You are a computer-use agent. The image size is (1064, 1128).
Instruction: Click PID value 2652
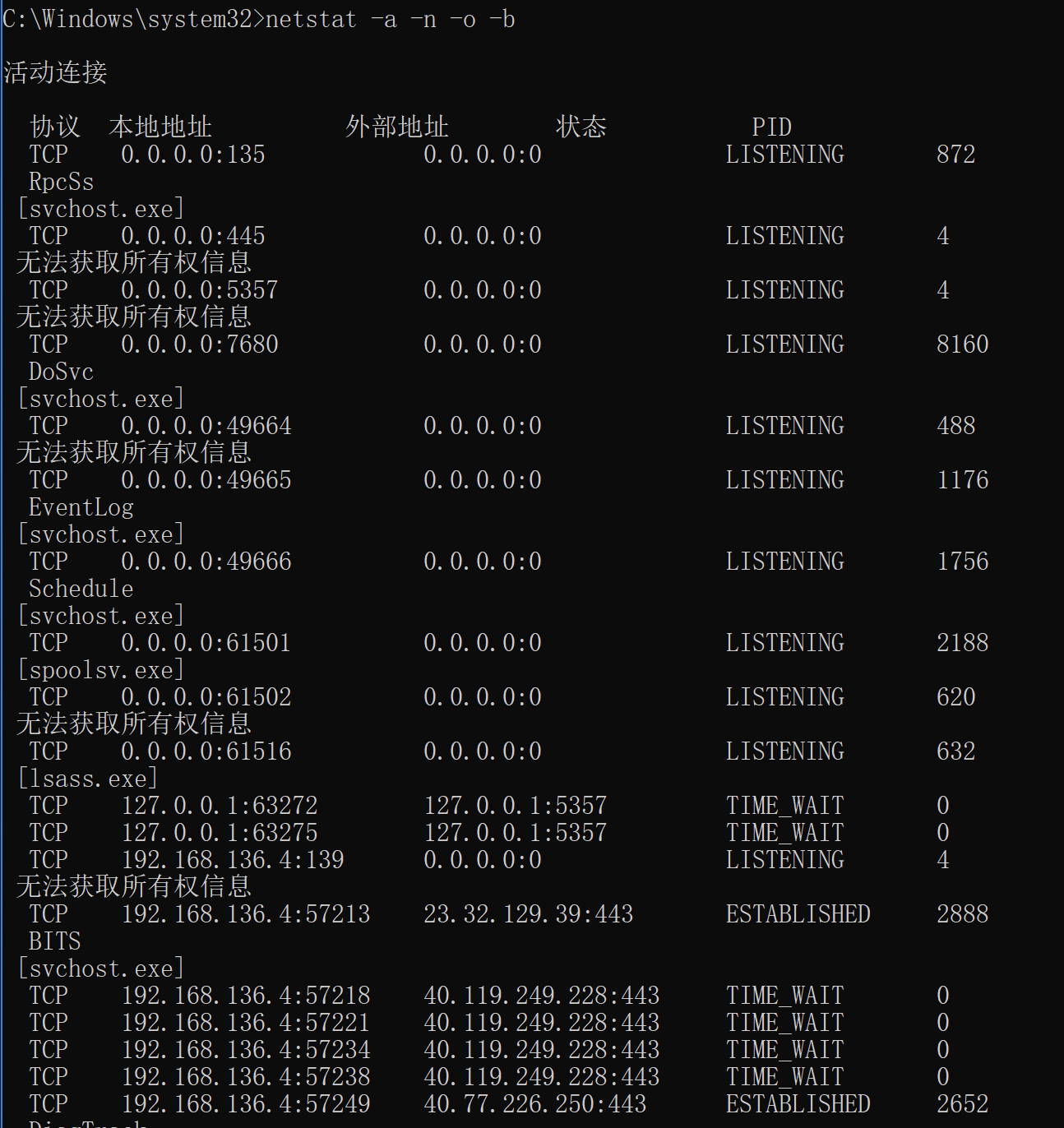coord(962,1104)
